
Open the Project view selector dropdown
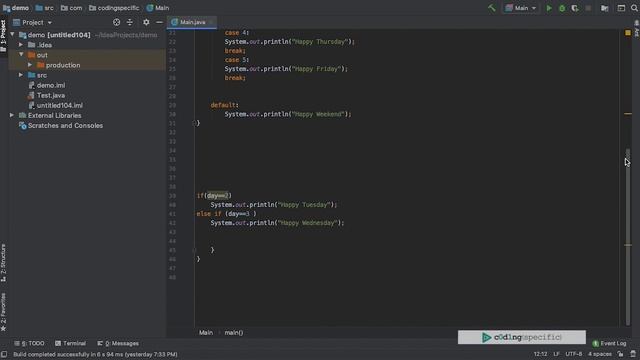tap(33, 22)
